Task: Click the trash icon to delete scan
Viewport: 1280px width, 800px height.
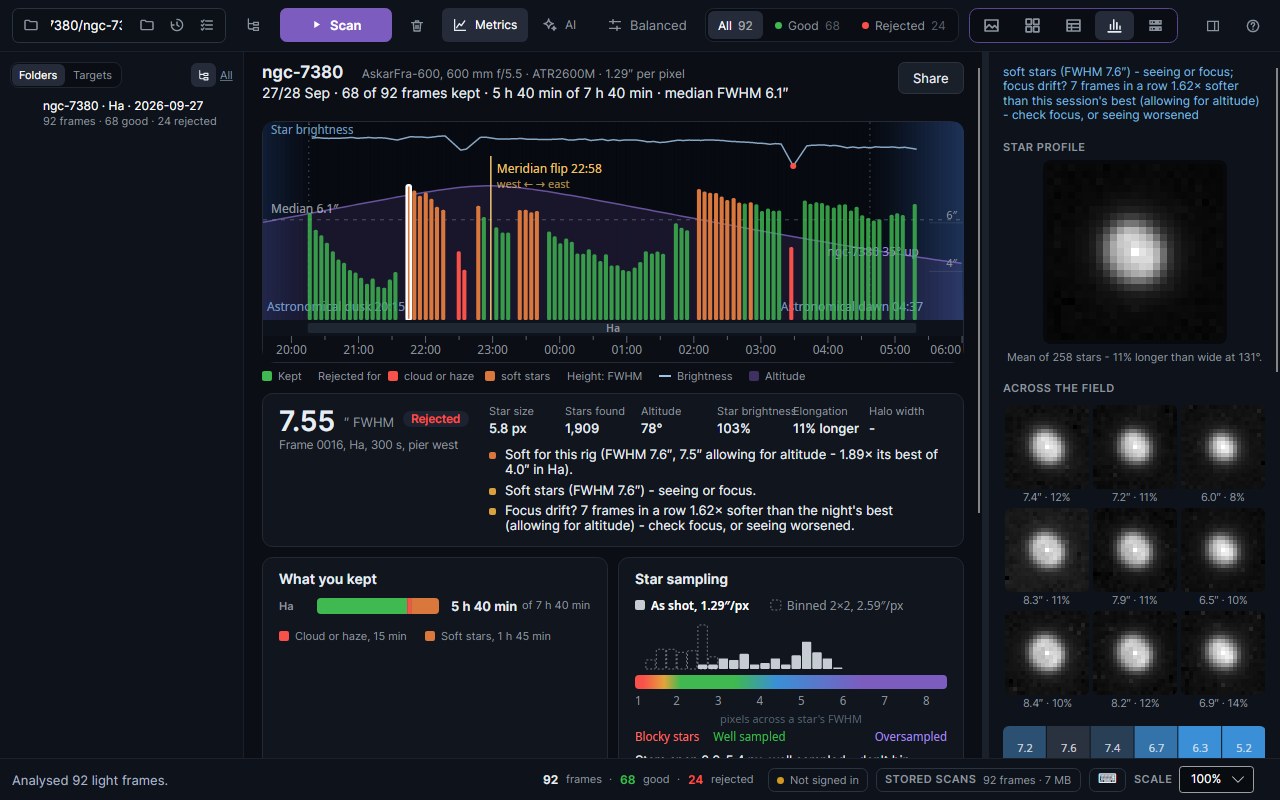Action: coord(417,25)
